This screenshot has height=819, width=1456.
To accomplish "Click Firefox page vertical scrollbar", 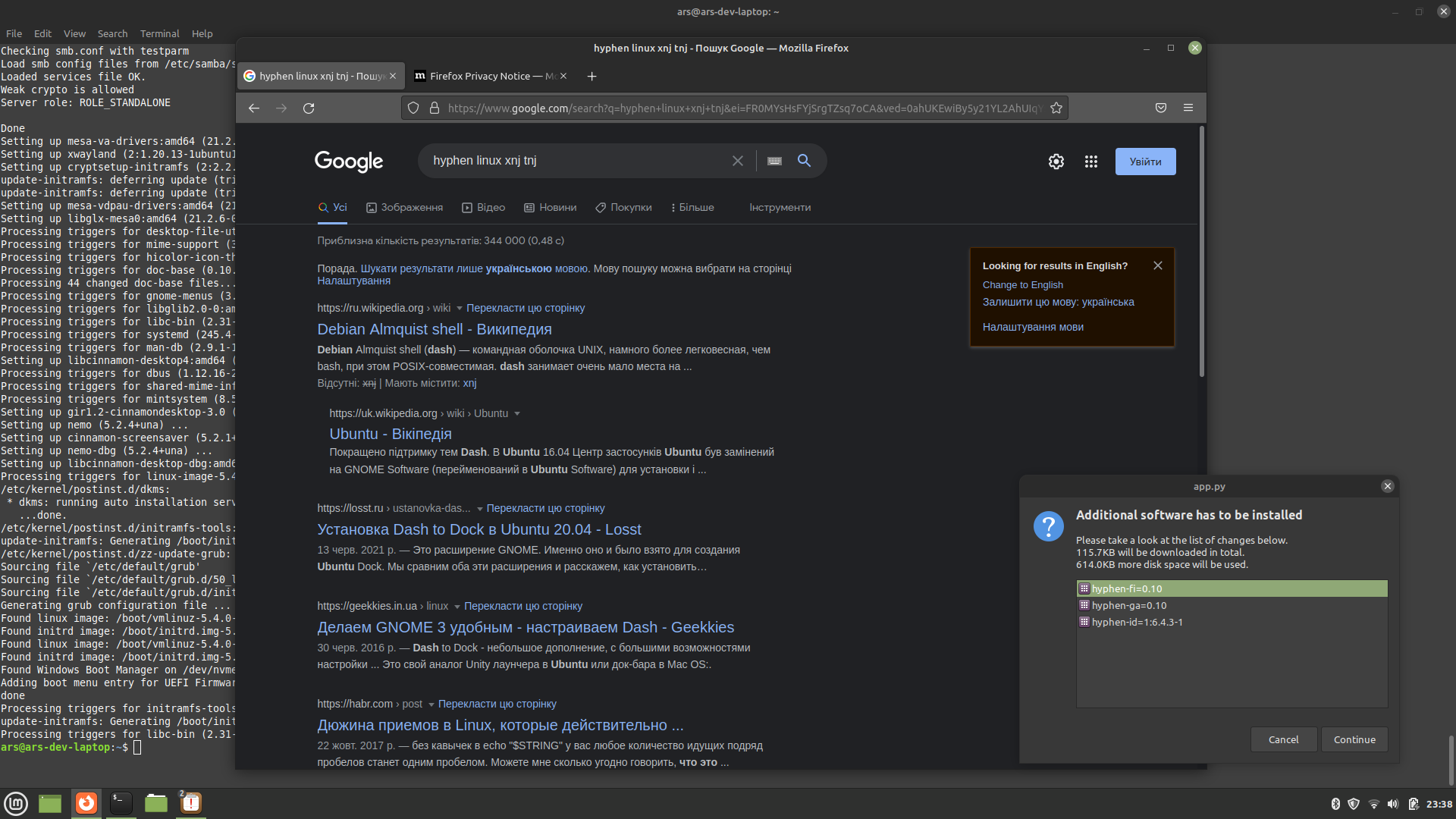I will point(1202,252).
